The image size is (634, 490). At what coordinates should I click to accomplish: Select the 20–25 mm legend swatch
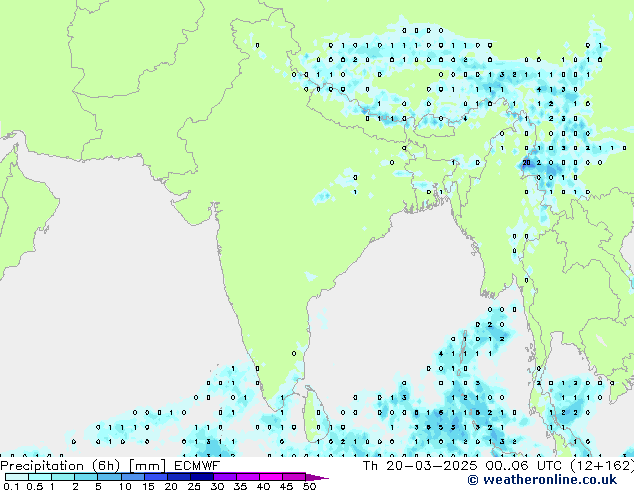click(178, 477)
